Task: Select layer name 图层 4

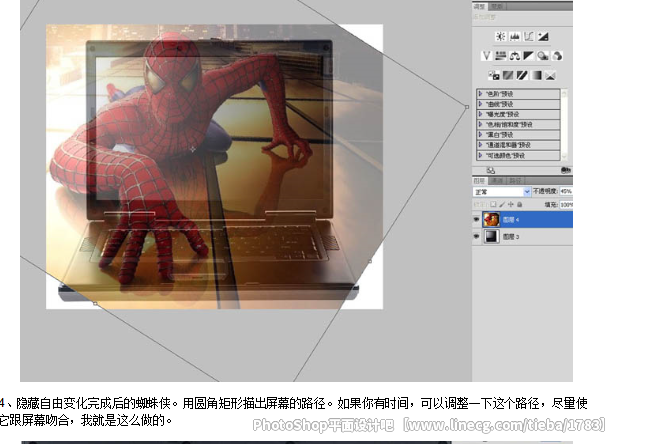Action: tap(511, 220)
